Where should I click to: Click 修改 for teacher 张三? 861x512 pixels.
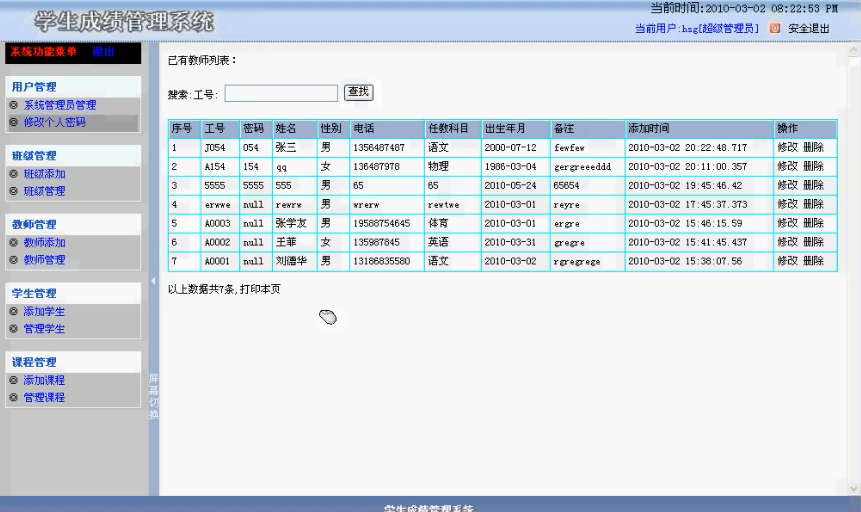pos(787,147)
